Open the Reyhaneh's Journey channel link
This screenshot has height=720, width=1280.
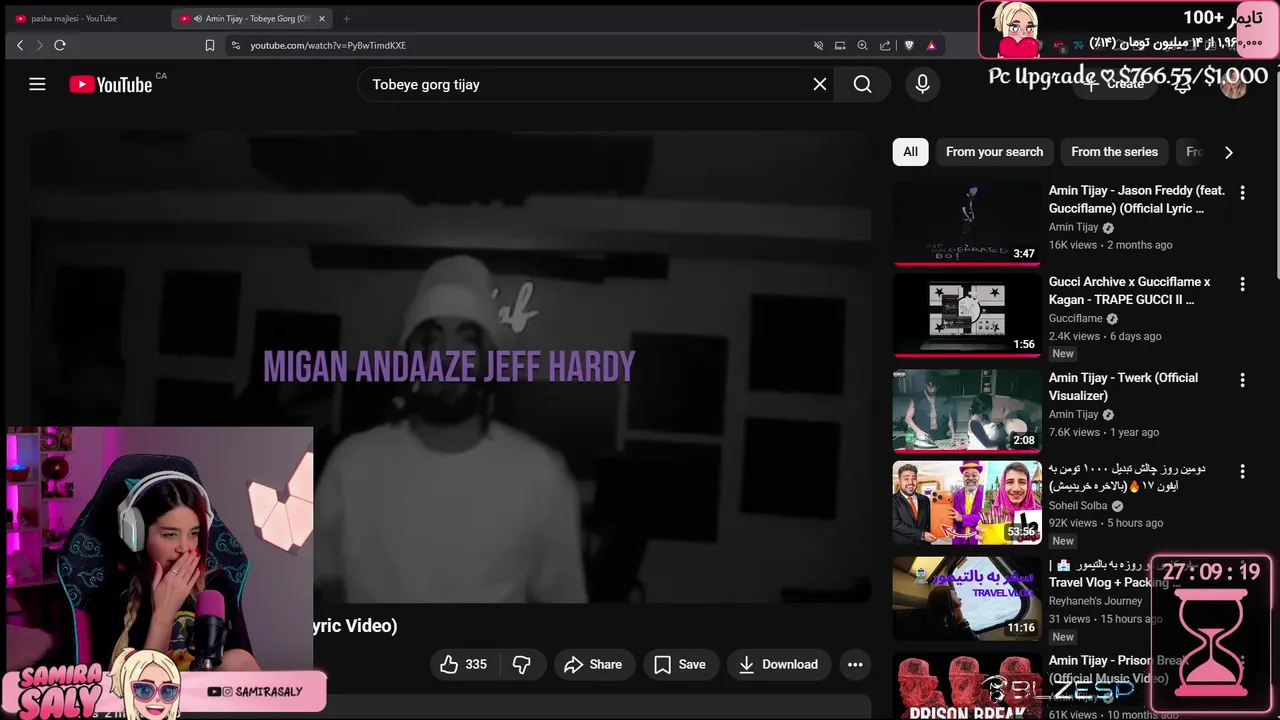(1095, 601)
